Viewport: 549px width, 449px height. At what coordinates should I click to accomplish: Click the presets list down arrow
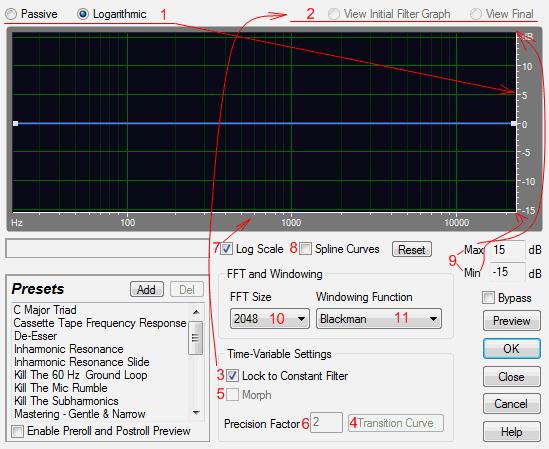point(196,413)
